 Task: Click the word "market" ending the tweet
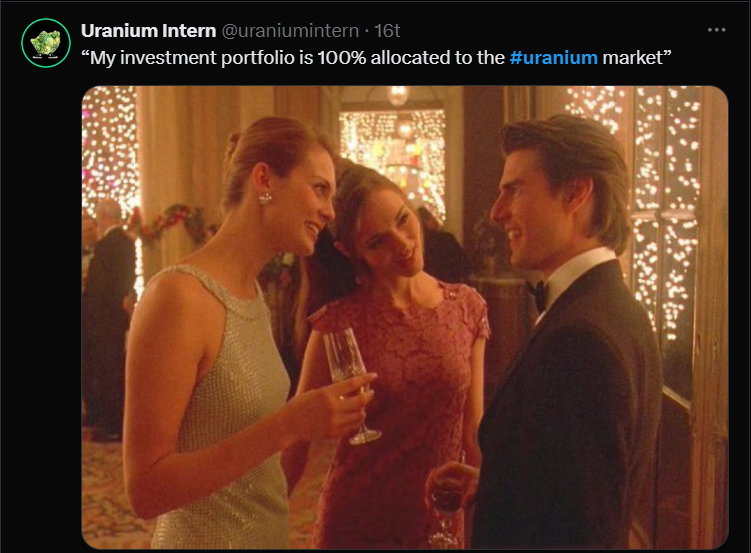click(x=632, y=57)
